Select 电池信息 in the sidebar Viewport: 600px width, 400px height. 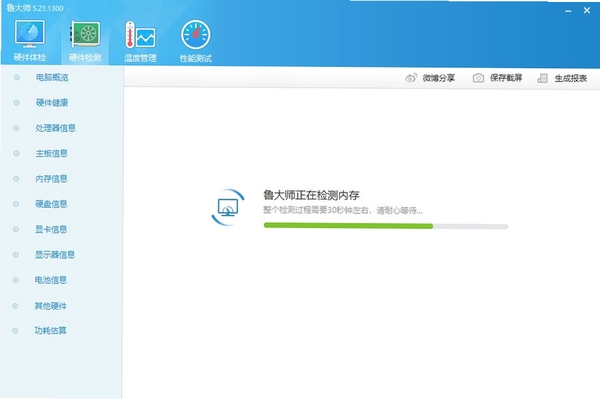(x=51, y=280)
